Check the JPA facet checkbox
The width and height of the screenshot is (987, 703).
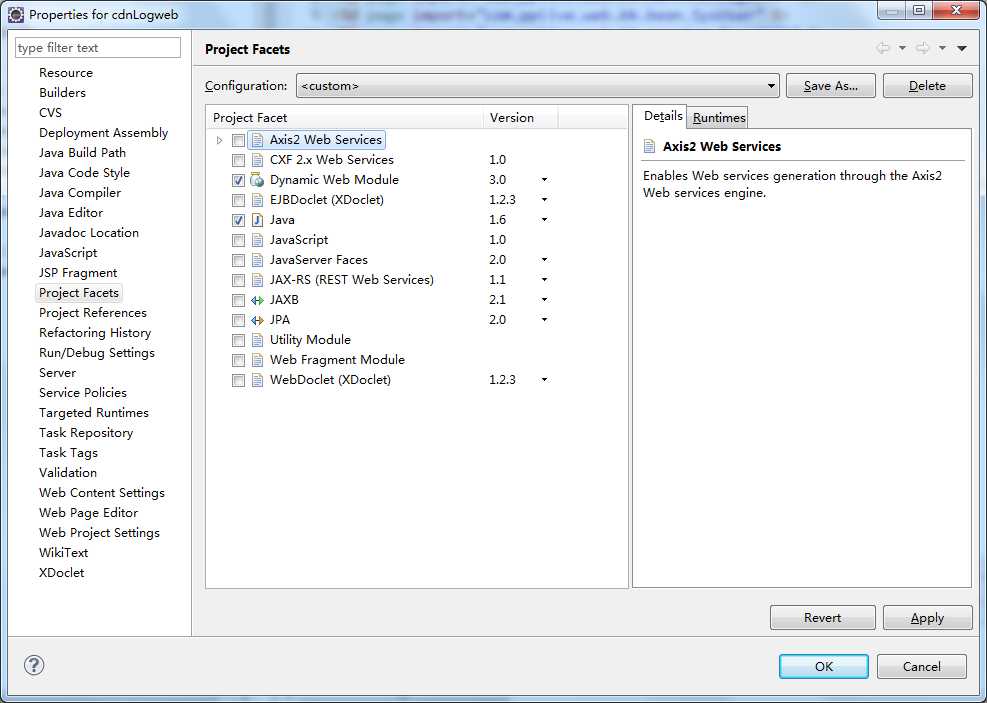(x=239, y=321)
